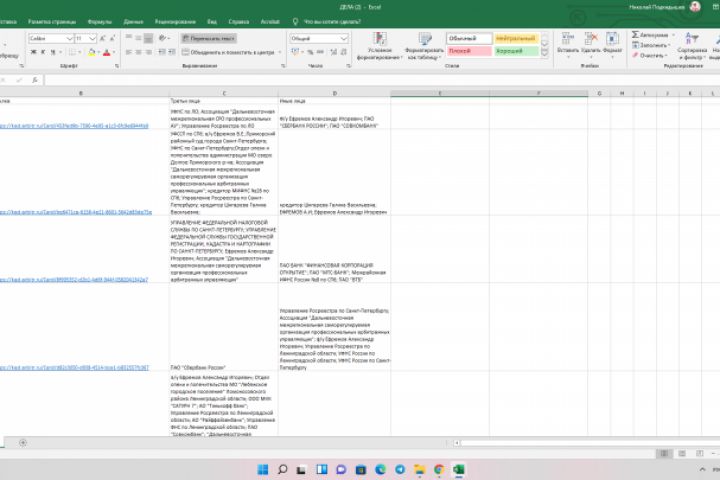Viewport: 720px width, 480px height.
Task: Click Удалить cells button
Action: tap(591, 45)
